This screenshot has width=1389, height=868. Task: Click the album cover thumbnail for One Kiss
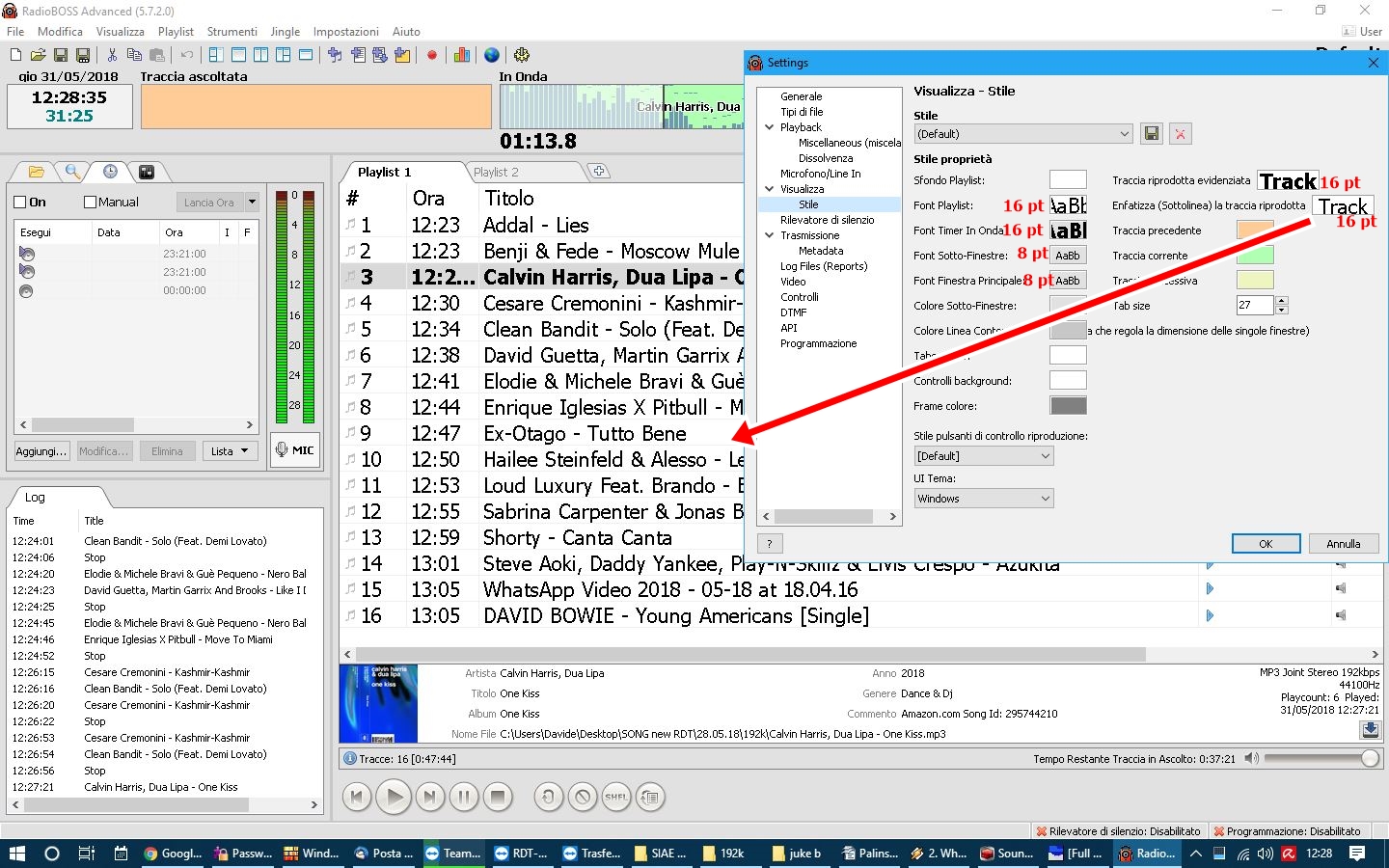(x=378, y=703)
